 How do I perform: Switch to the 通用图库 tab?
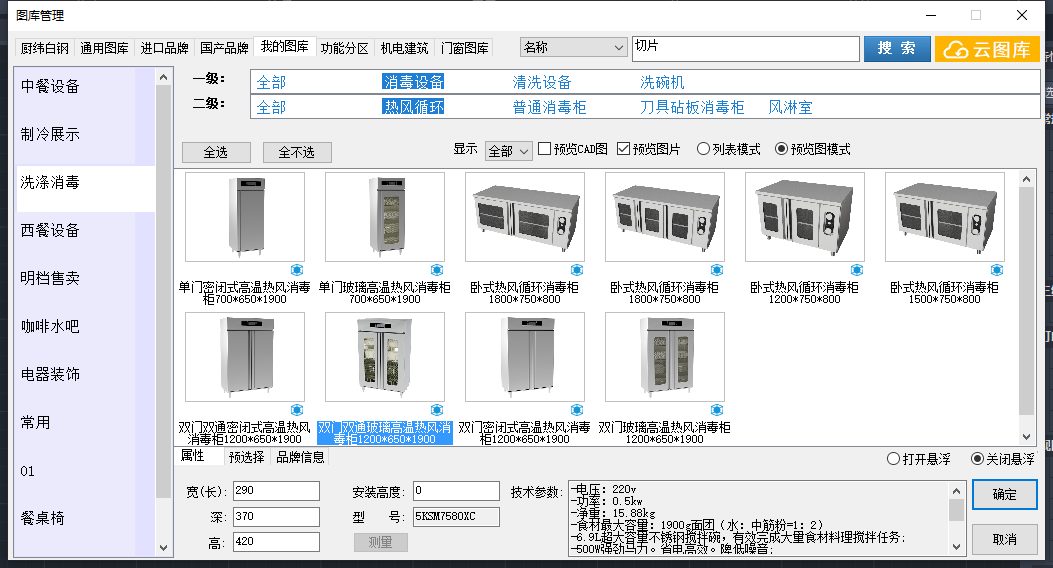[x=104, y=48]
